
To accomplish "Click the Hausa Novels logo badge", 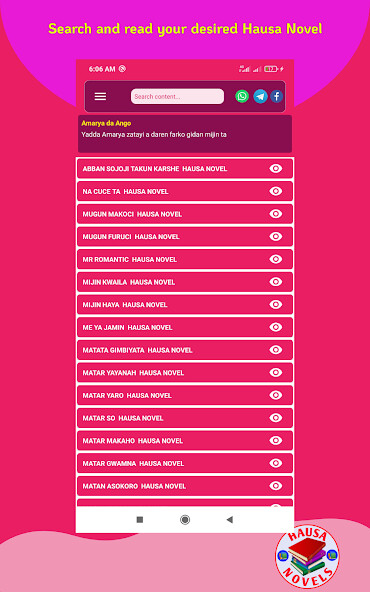I will [307, 556].
